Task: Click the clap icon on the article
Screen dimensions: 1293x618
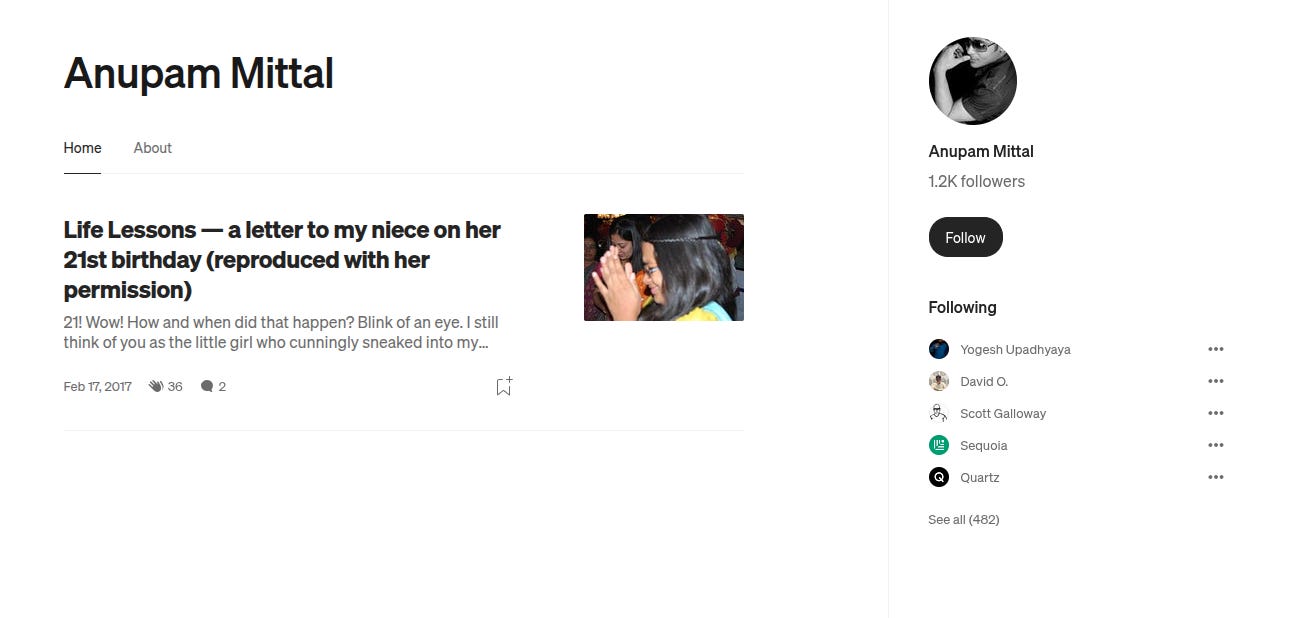Action: pos(156,386)
